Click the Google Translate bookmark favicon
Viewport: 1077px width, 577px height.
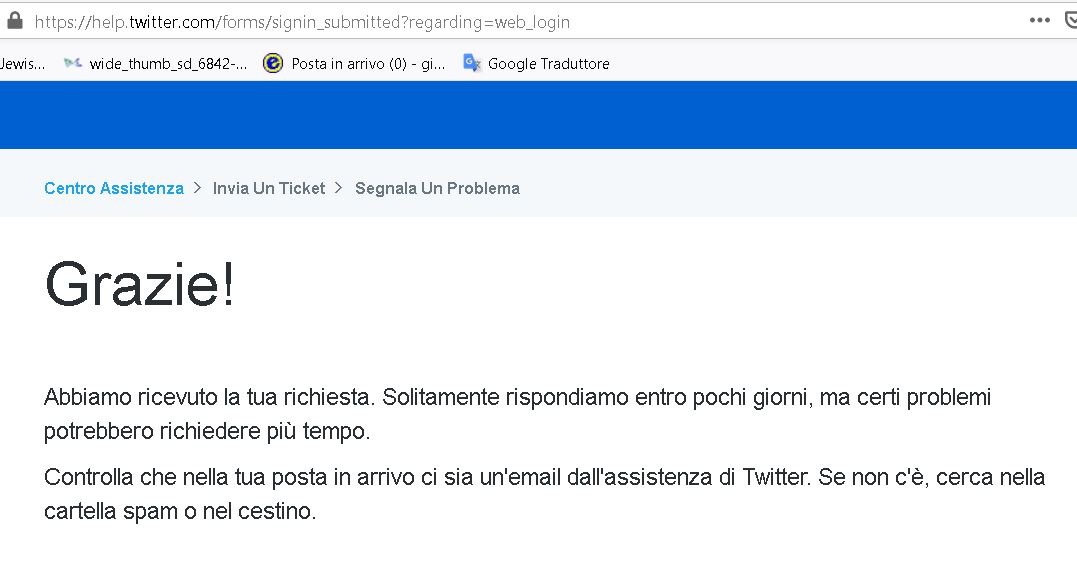pyautogui.click(x=472, y=63)
